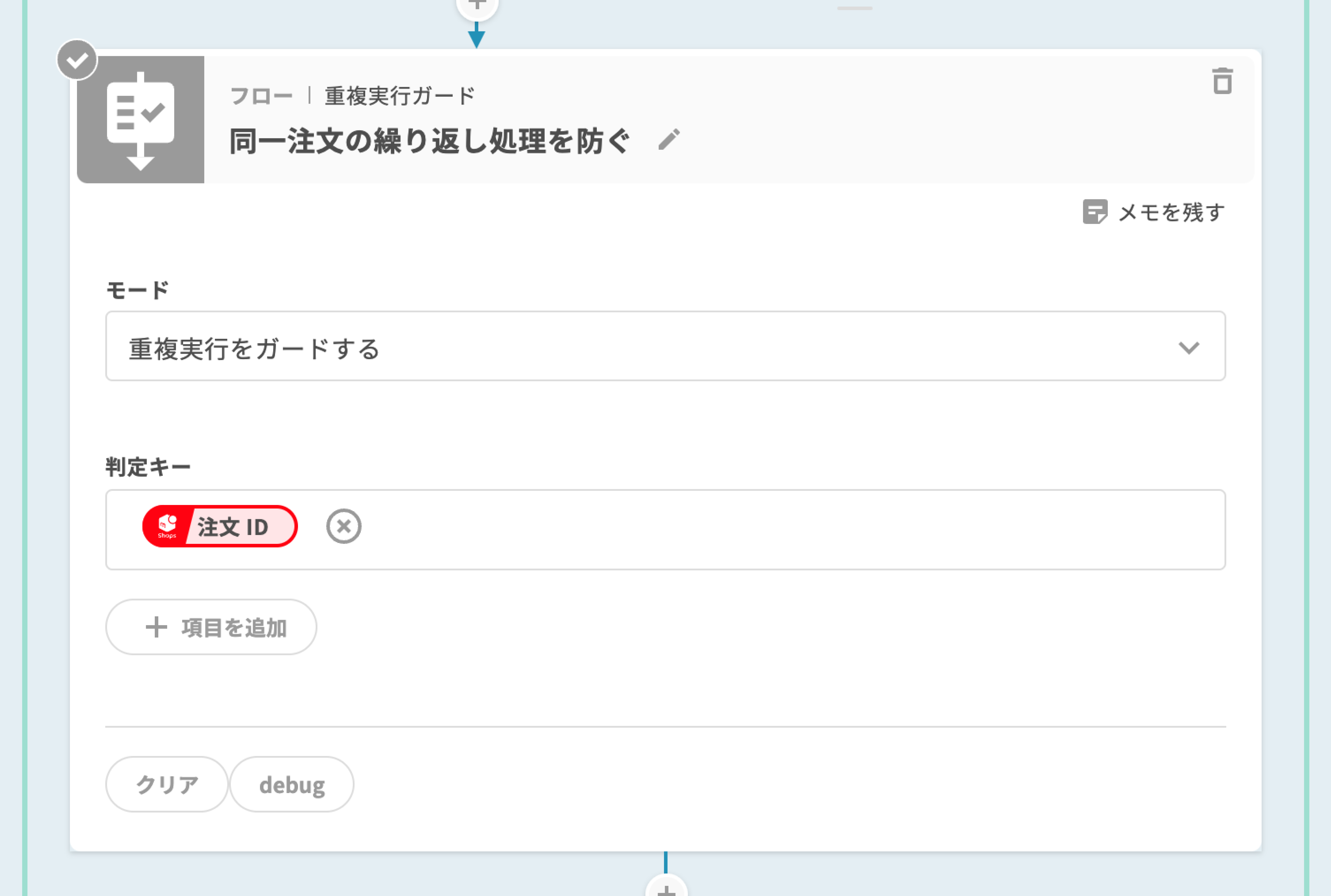Toggle the checkmark circle on the block corner

[77, 60]
